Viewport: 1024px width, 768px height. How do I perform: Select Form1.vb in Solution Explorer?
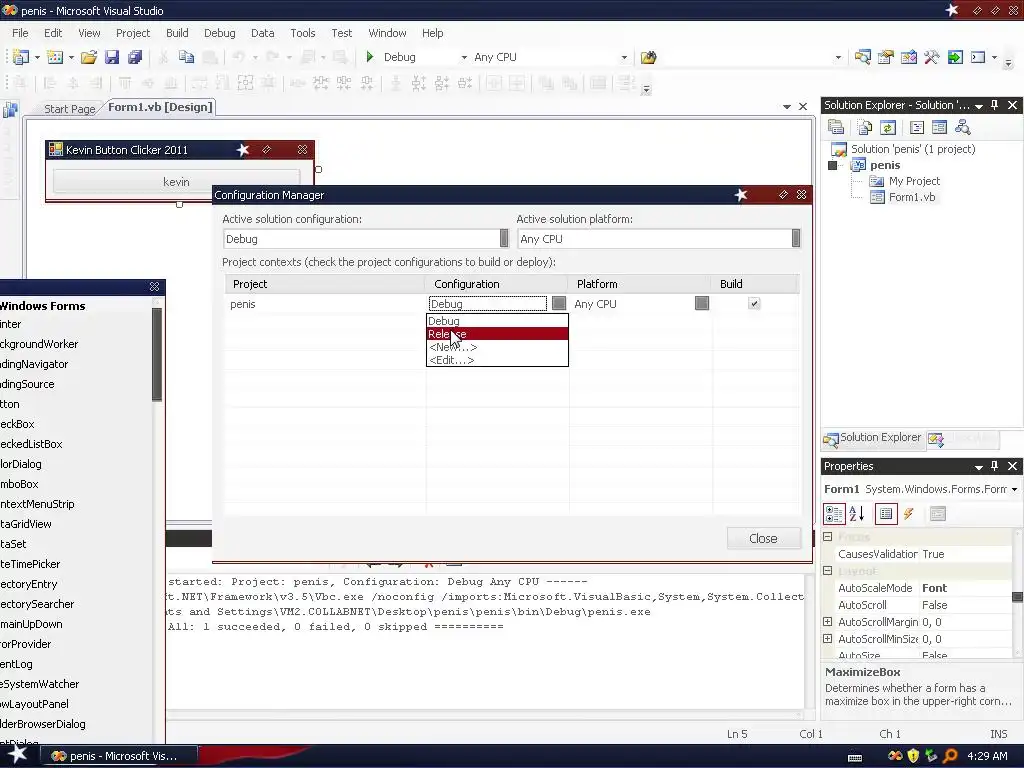click(x=912, y=197)
